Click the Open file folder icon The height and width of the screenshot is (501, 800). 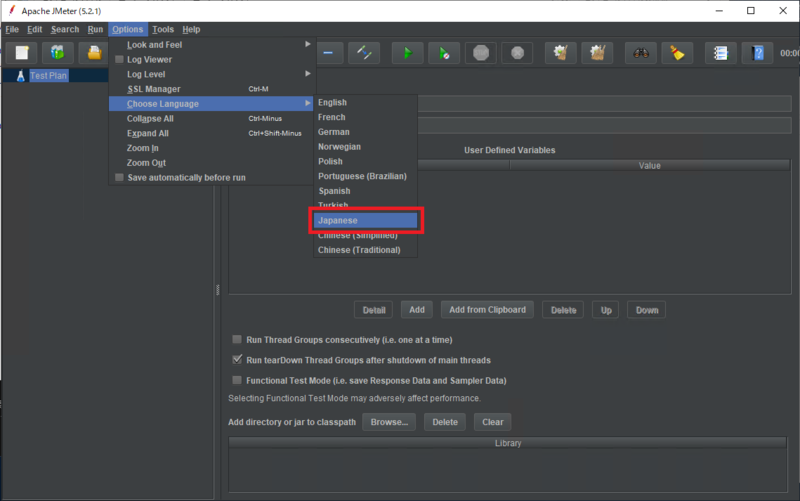tap(94, 53)
